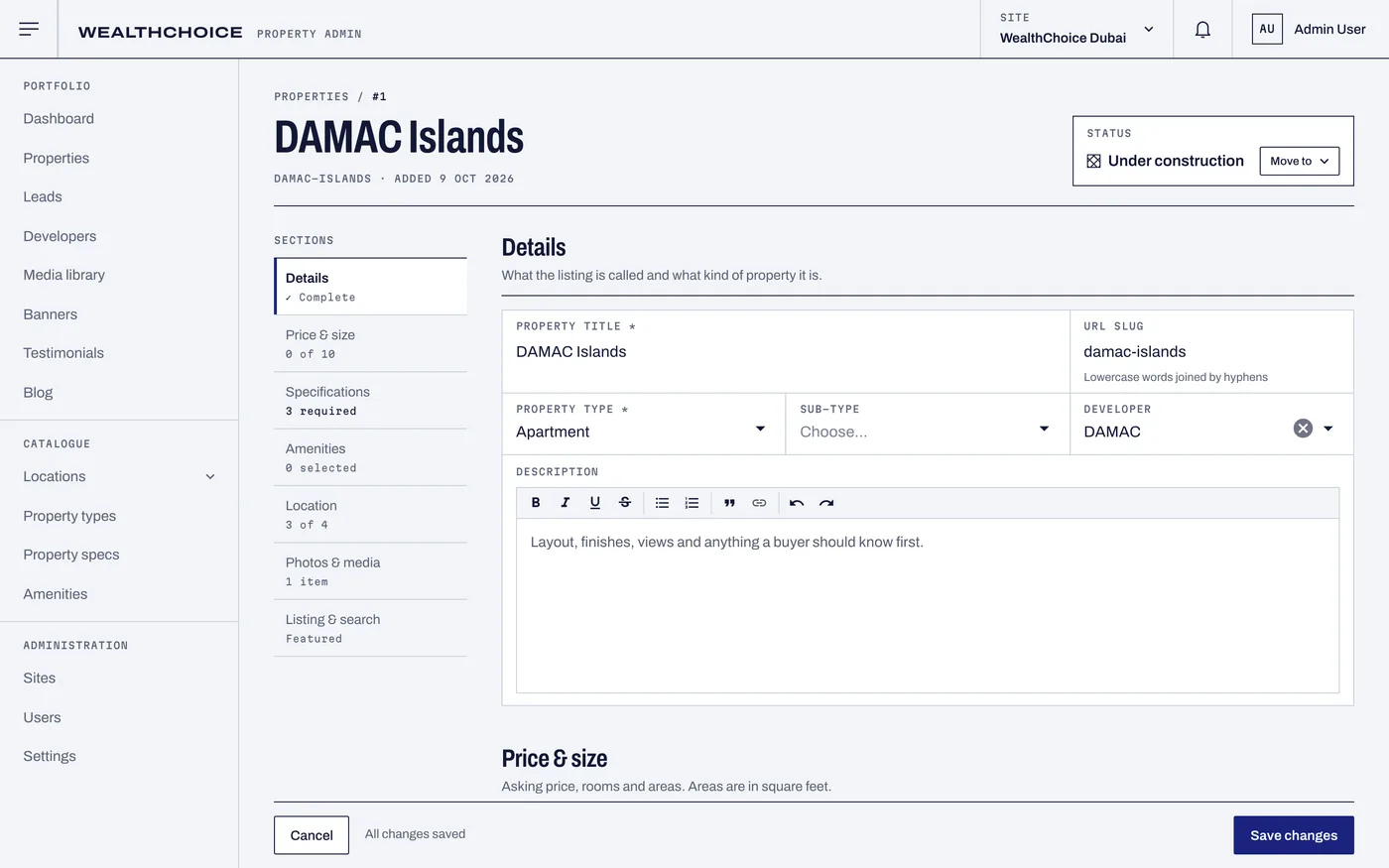Open the notifications bell
This screenshot has width=1389, height=868.
1202,29
